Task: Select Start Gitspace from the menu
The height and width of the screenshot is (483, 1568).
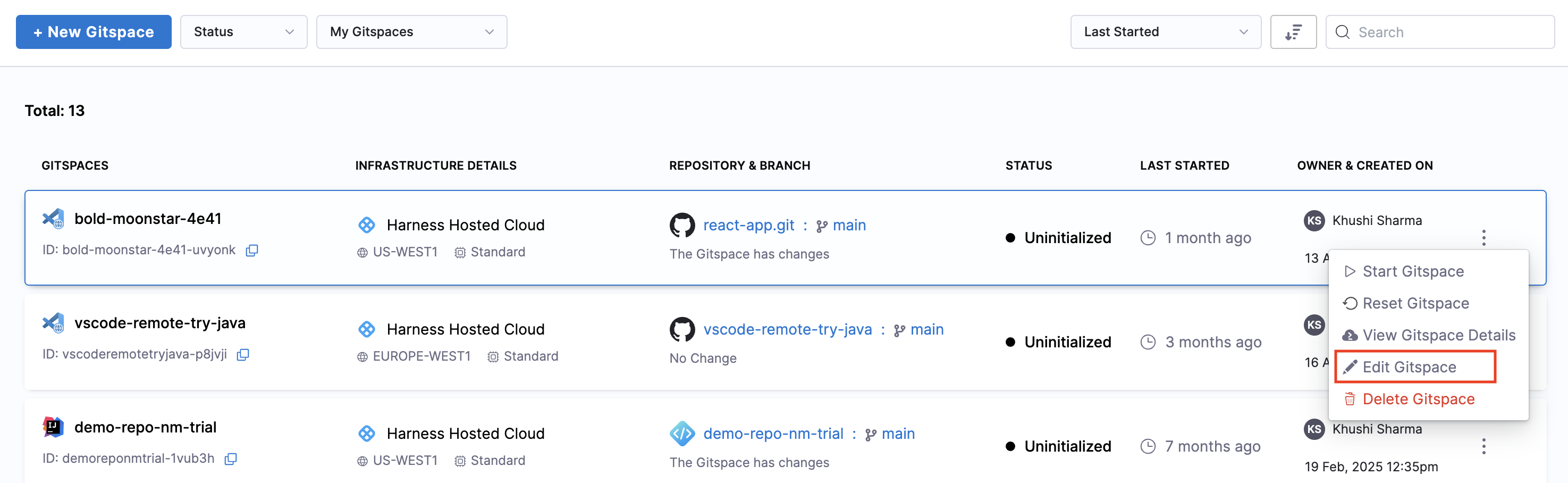Action: click(1412, 272)
